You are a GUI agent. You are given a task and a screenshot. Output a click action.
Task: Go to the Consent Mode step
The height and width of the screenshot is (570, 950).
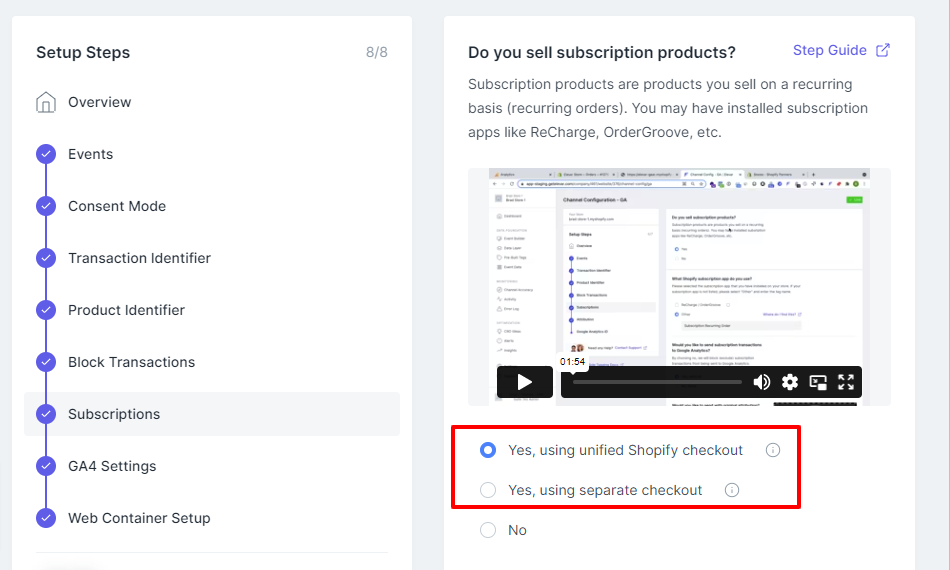pos(117,206)
